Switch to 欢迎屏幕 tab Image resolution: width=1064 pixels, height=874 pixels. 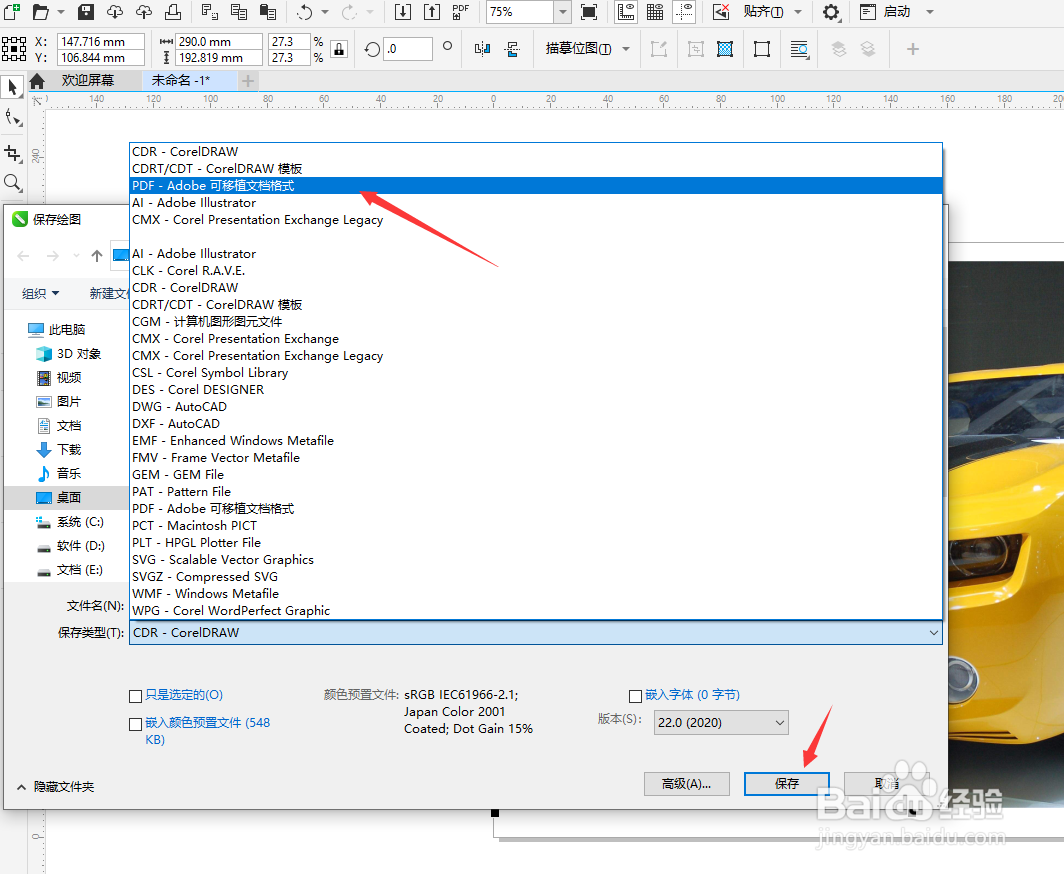[88, 81]
